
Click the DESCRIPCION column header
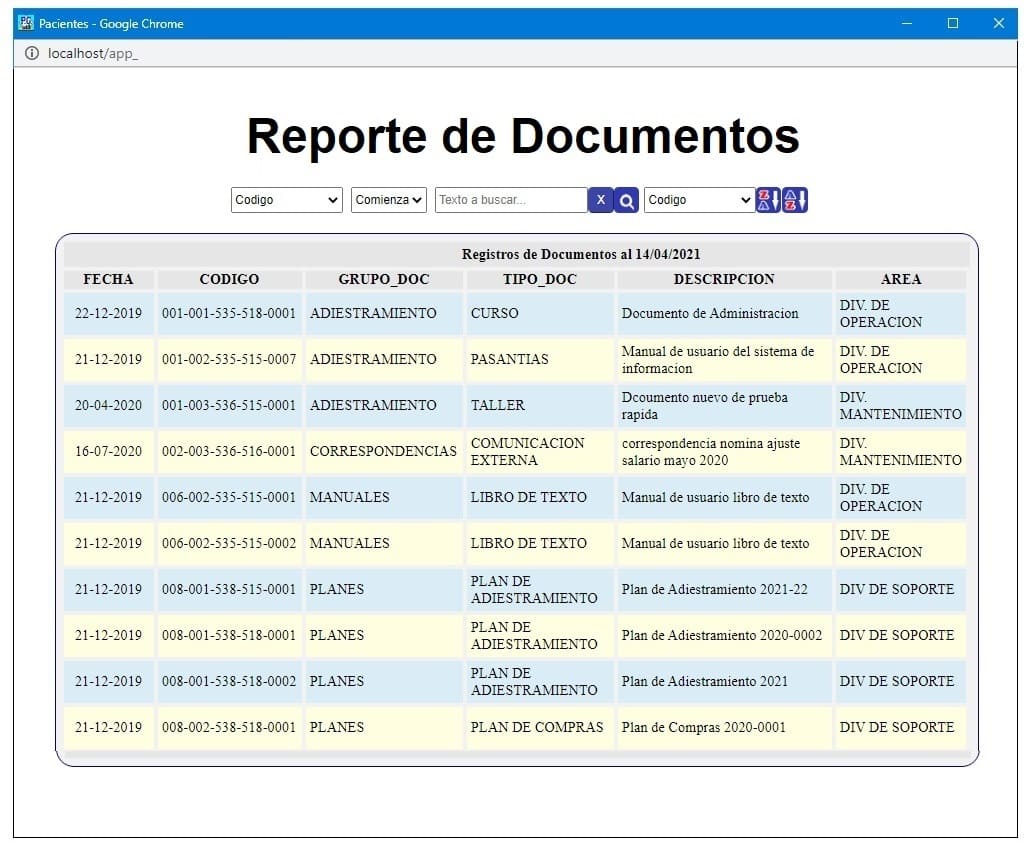(x=724, y=279)
